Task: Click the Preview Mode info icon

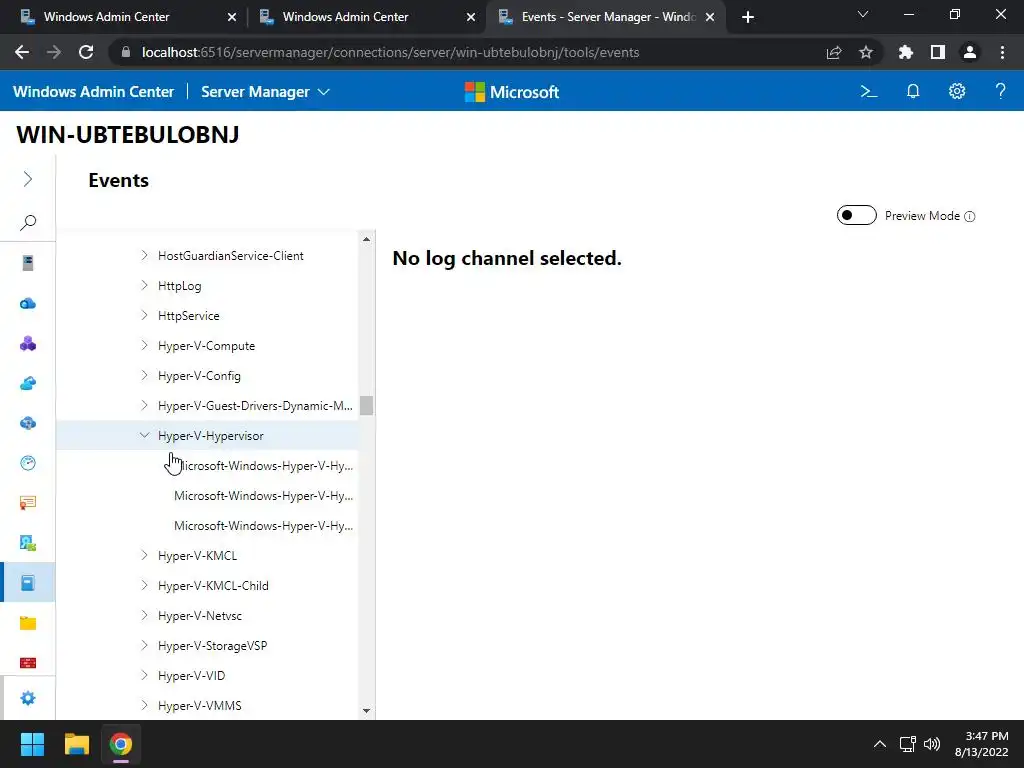Action: pyautogui.click(x=970, y=216)
